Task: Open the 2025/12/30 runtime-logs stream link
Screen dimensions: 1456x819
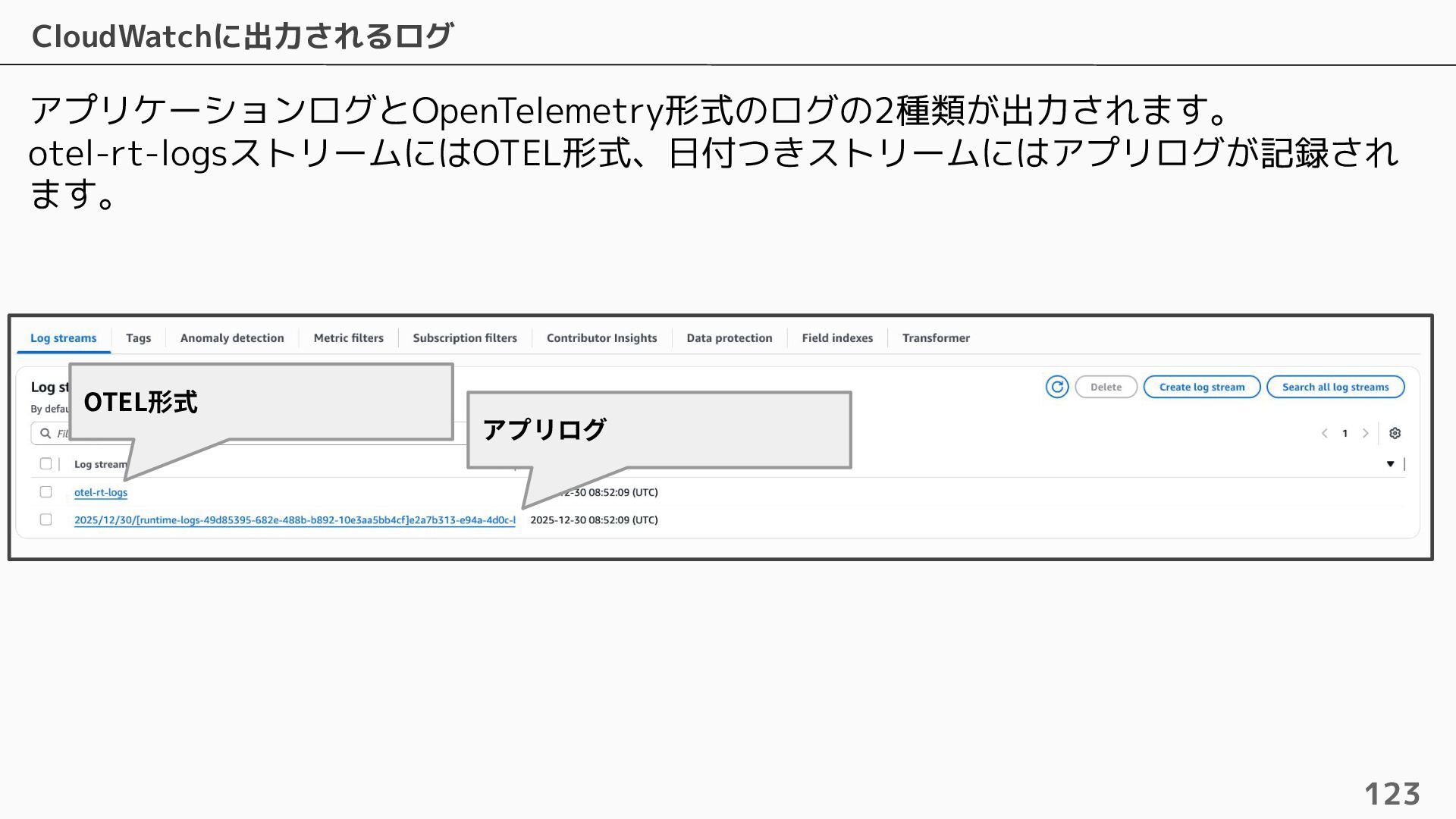Action: [x=294, y=519]
